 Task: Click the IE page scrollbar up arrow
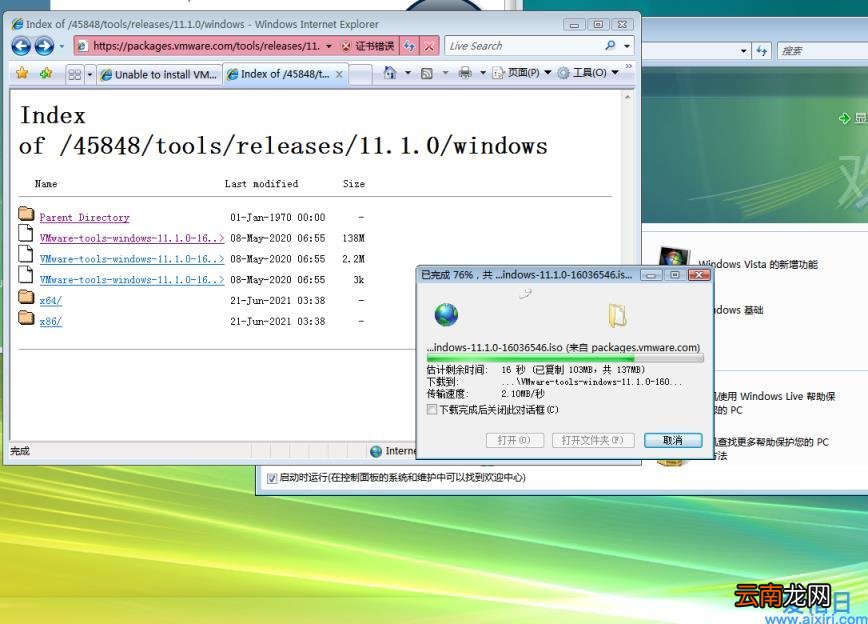coord(627,97)
